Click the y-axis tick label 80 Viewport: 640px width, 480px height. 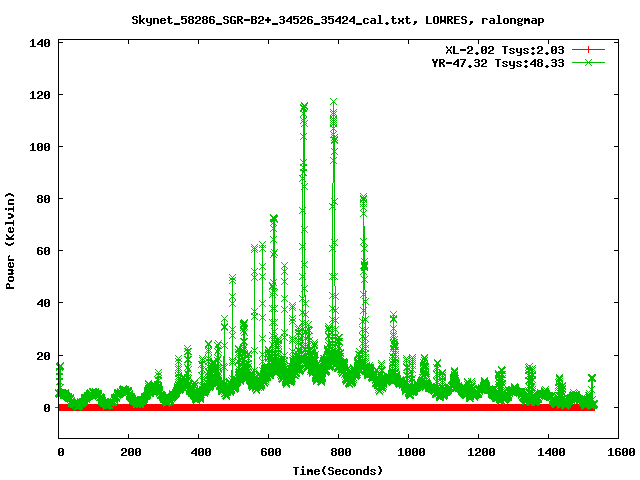[43, 199]
